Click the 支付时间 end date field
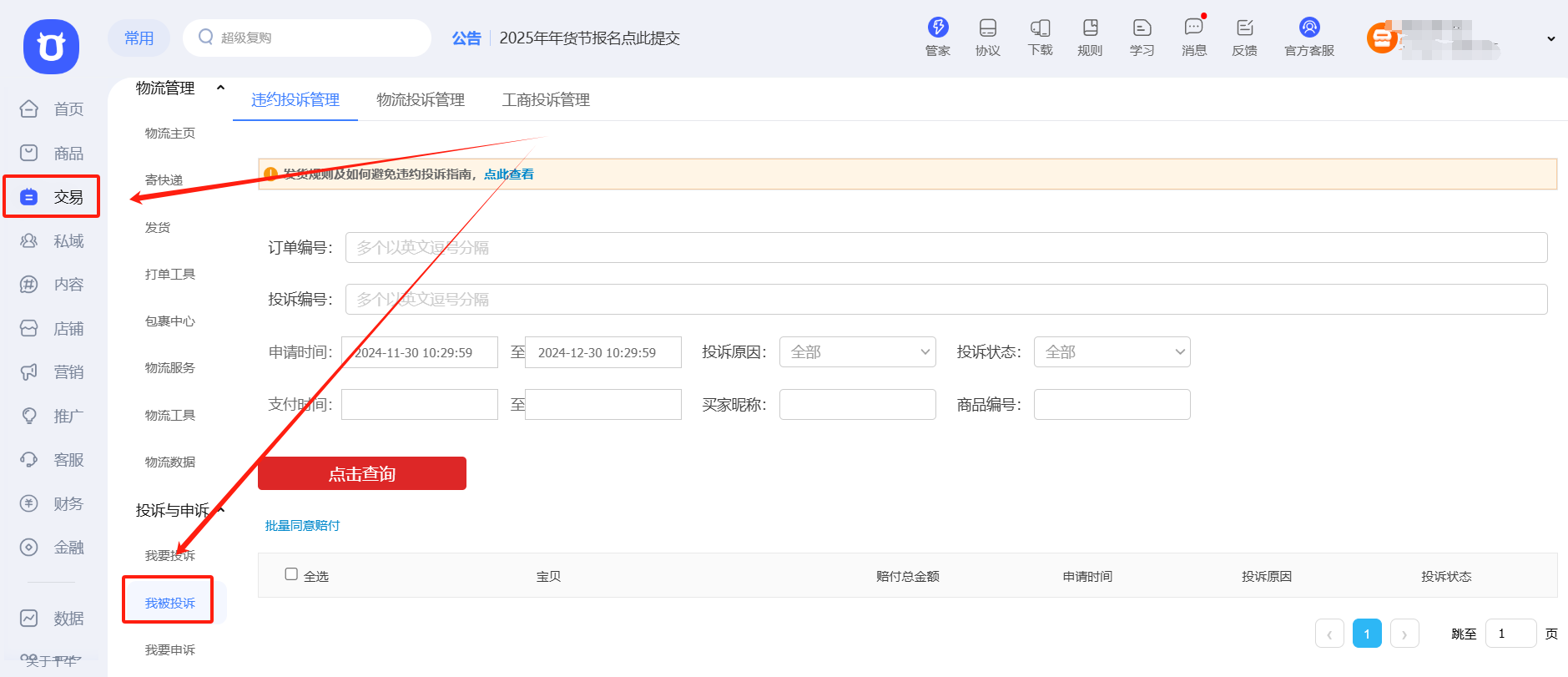The height and width of the screenshot is (677, 1568). pyautogui.click(x=603, y=404)
